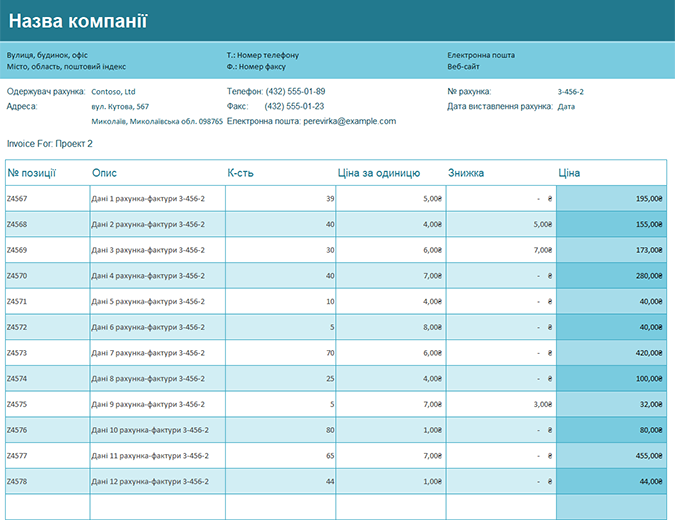Click the address 'вул. Кутова, 567'

pyautogui.click(x=120, y=107)
